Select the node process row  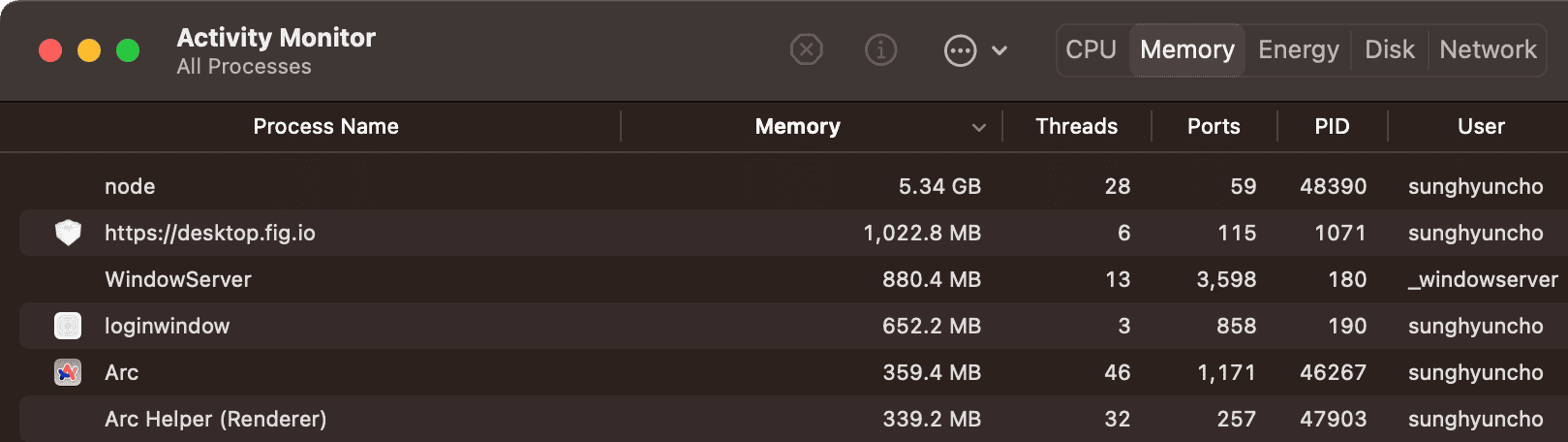pyautogui.click(x=484, y=186)
